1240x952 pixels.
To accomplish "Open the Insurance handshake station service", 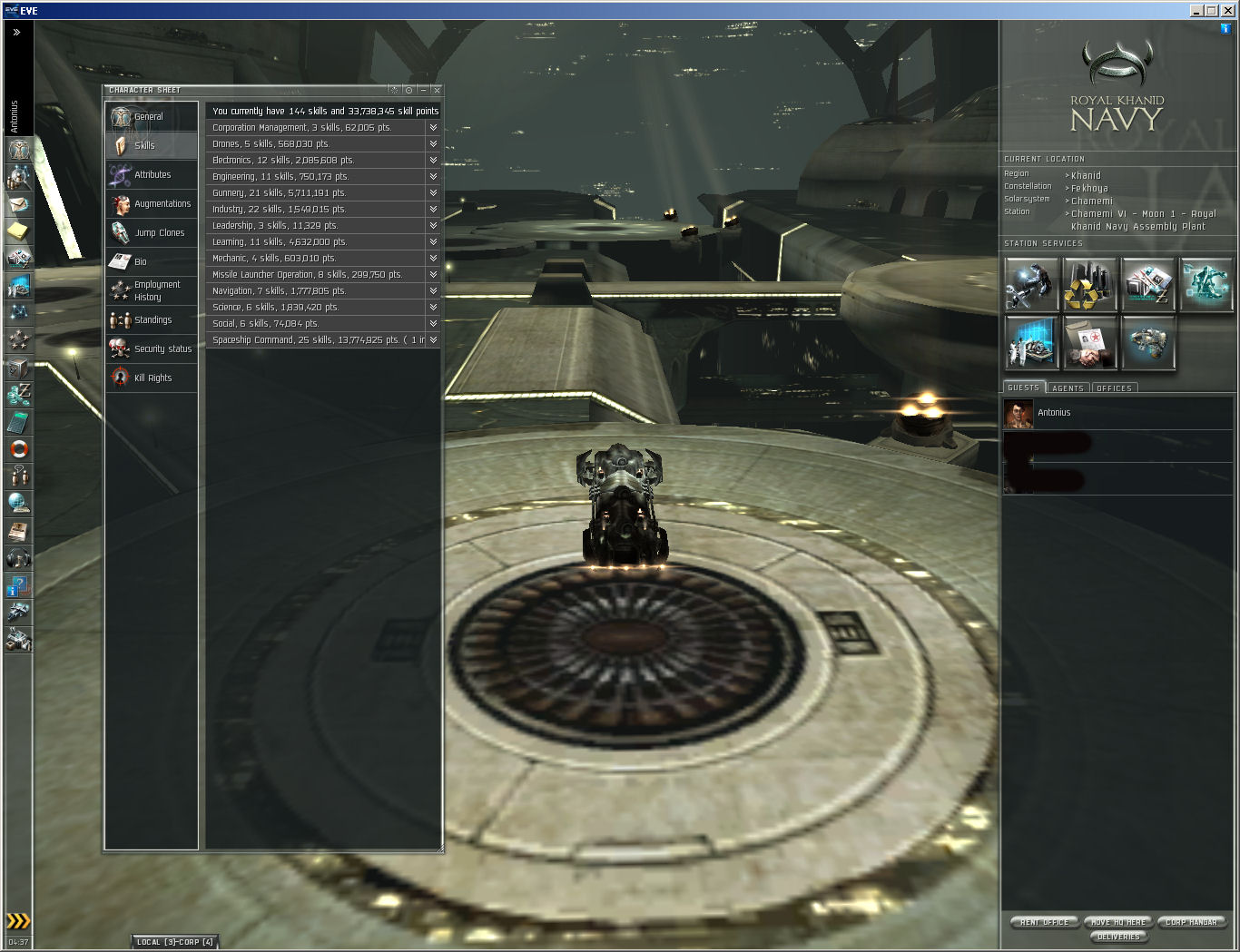I will (x=1089, y=342).
